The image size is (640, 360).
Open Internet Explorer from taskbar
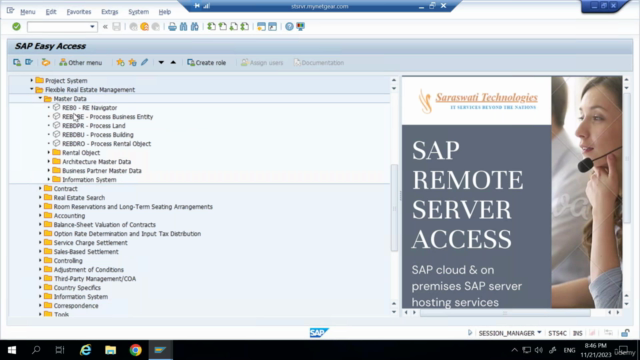[x=85, y=350]
